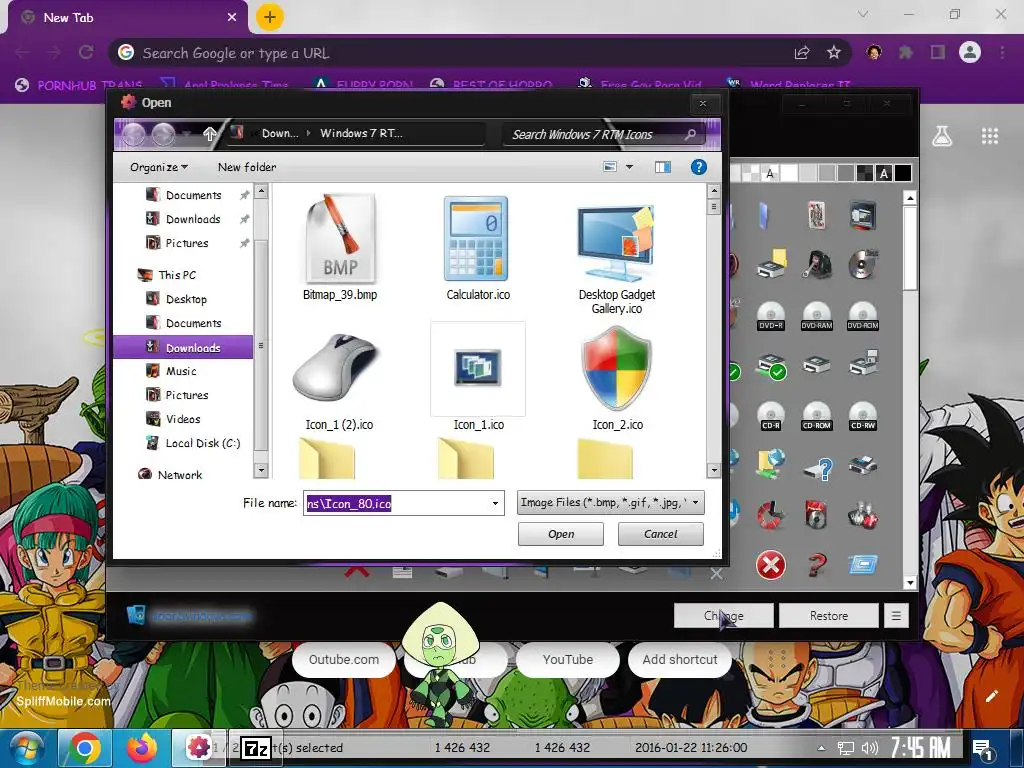Select the DVD-ROM disc icon in the grid
Image resolution: width=1024 pixels, height=768 pixels.
(863, 316)
